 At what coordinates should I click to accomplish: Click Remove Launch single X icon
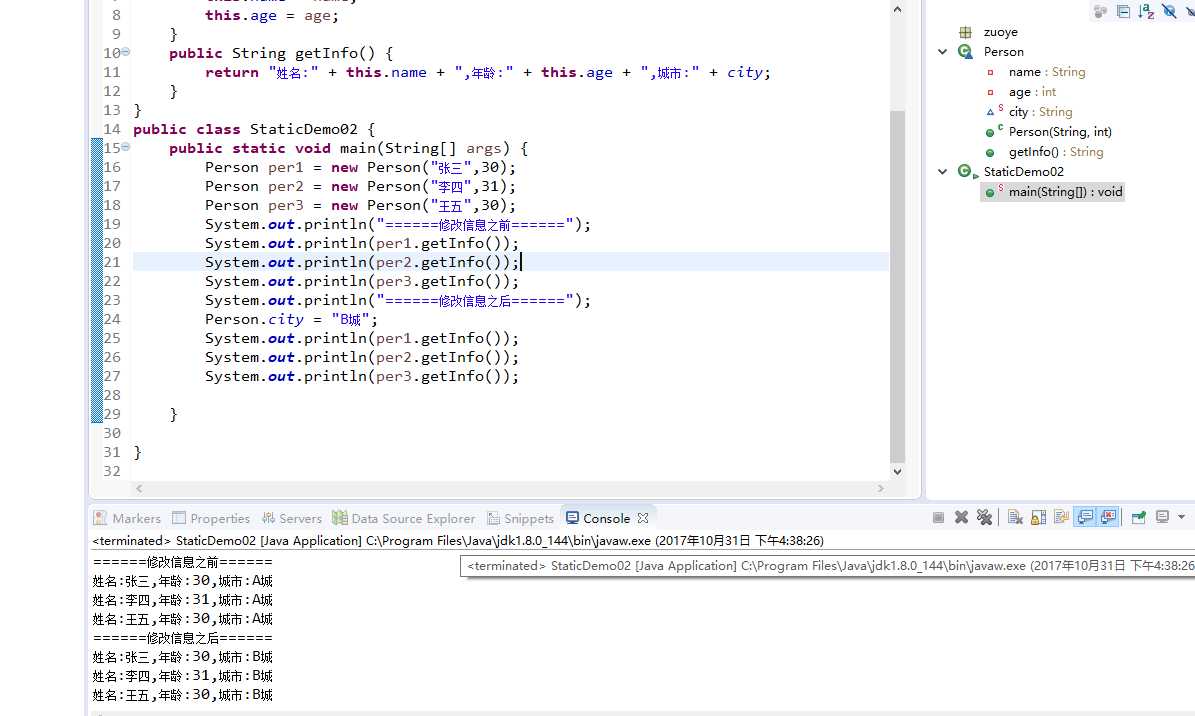coord(961,518)
